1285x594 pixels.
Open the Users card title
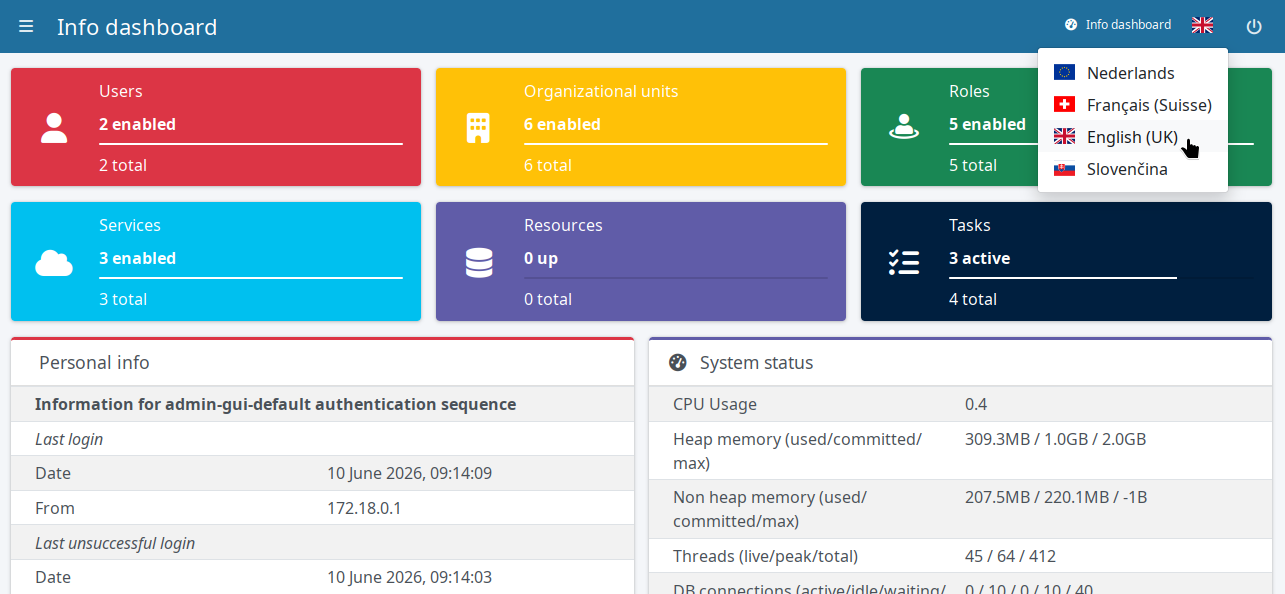pyautogui.click(x=121, y=91)
